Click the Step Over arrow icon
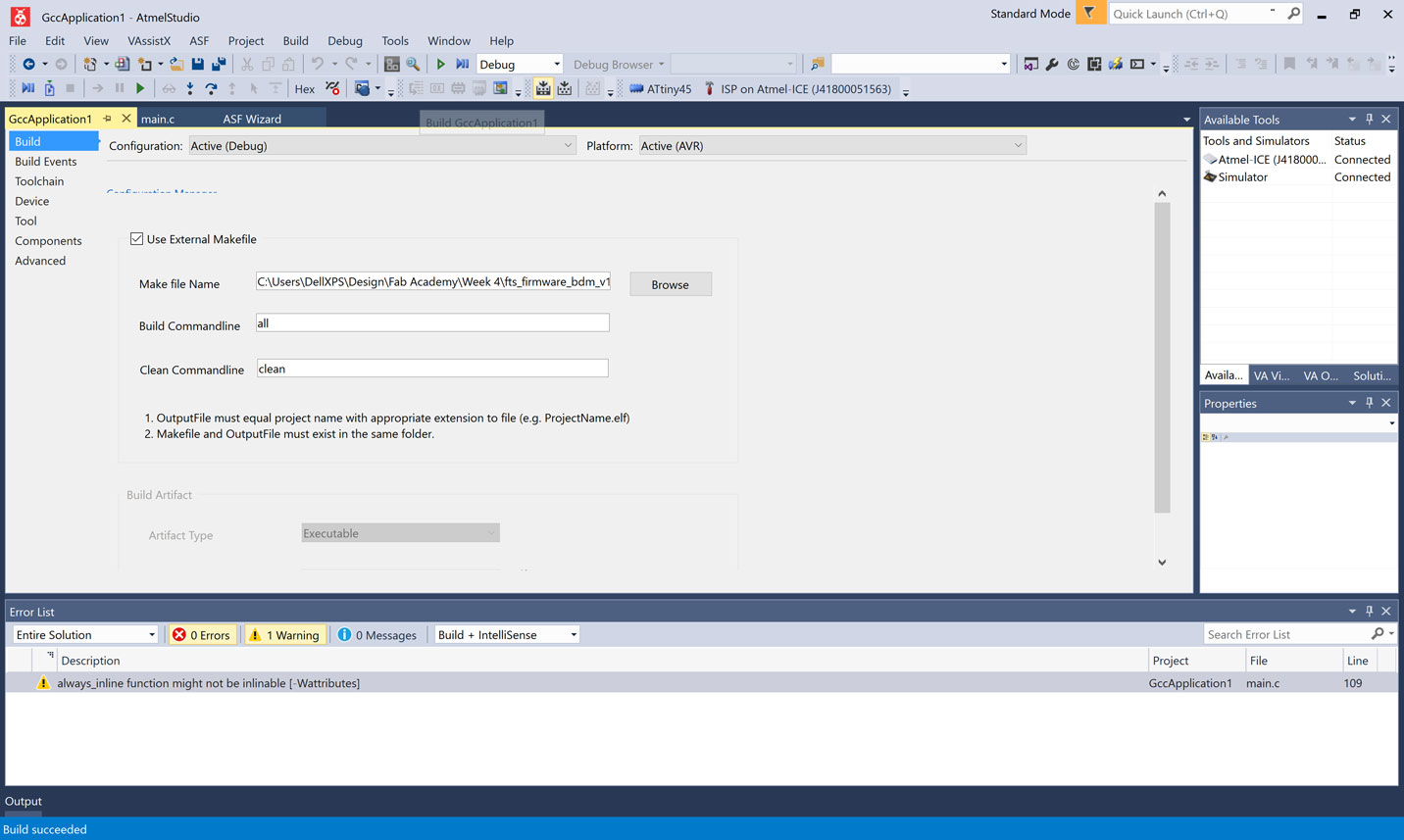1404x840 pixels. [x=211, y=88]
